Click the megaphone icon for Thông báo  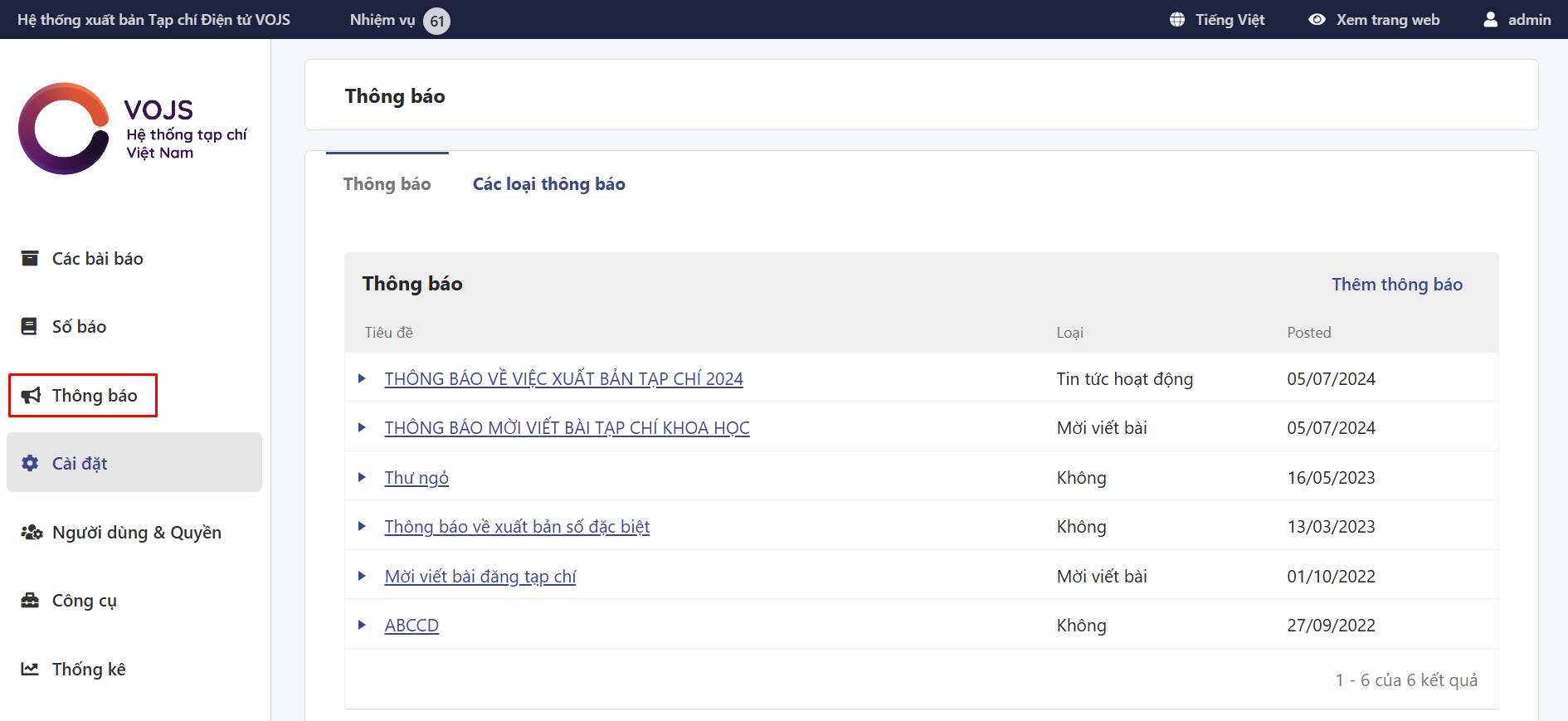pyautogui.click(x=31, y=395)
